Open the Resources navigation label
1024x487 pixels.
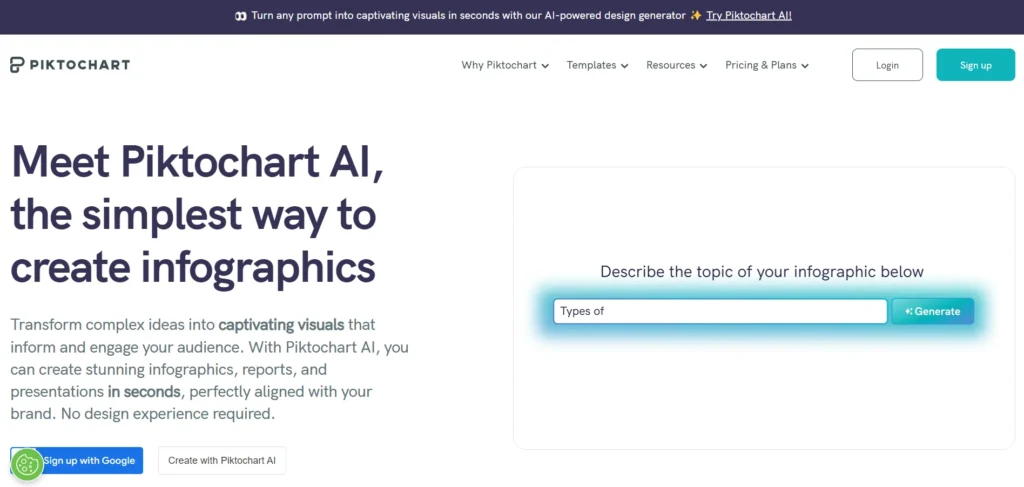click(670, 65)
